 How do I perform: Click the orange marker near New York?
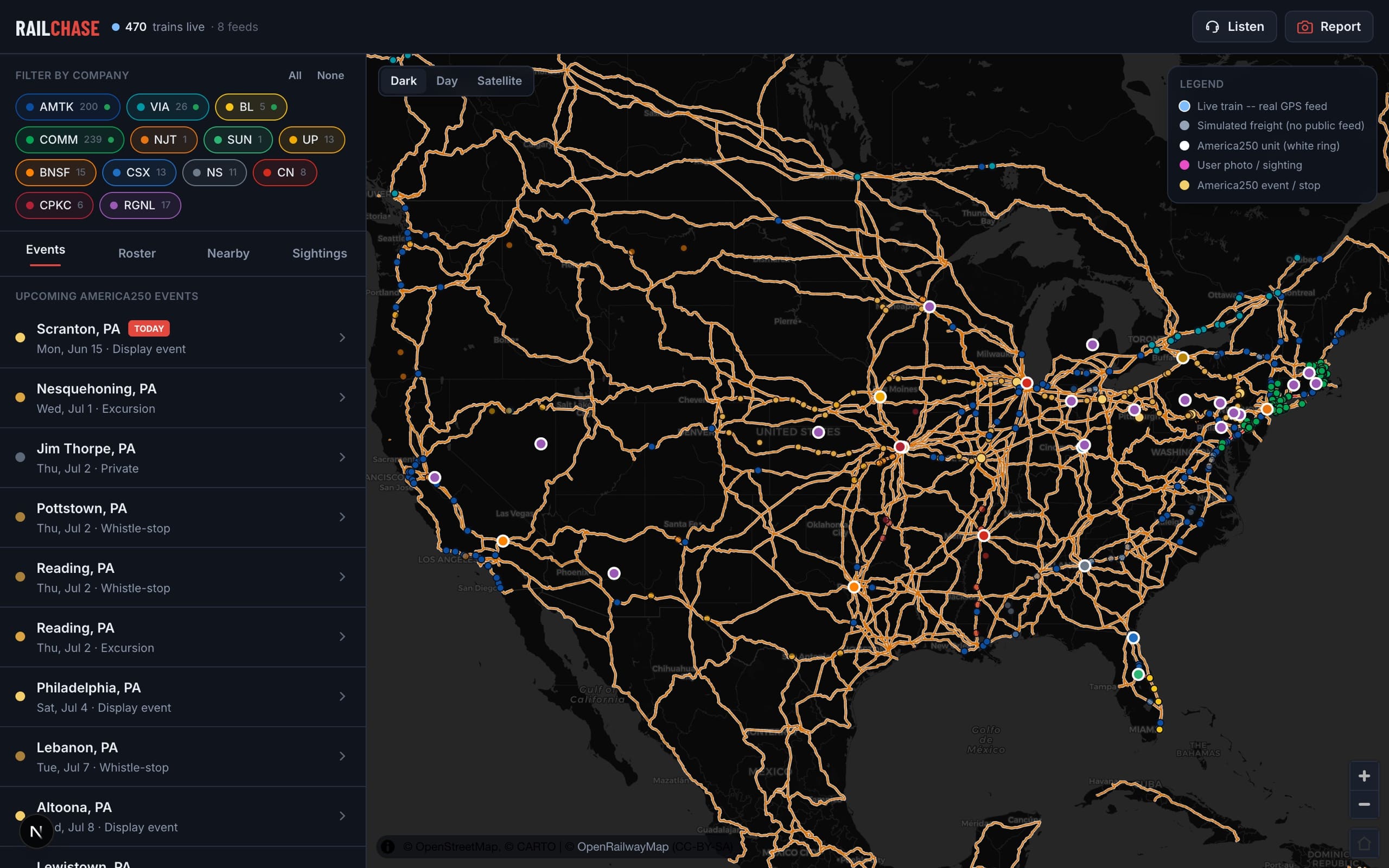1267,409
